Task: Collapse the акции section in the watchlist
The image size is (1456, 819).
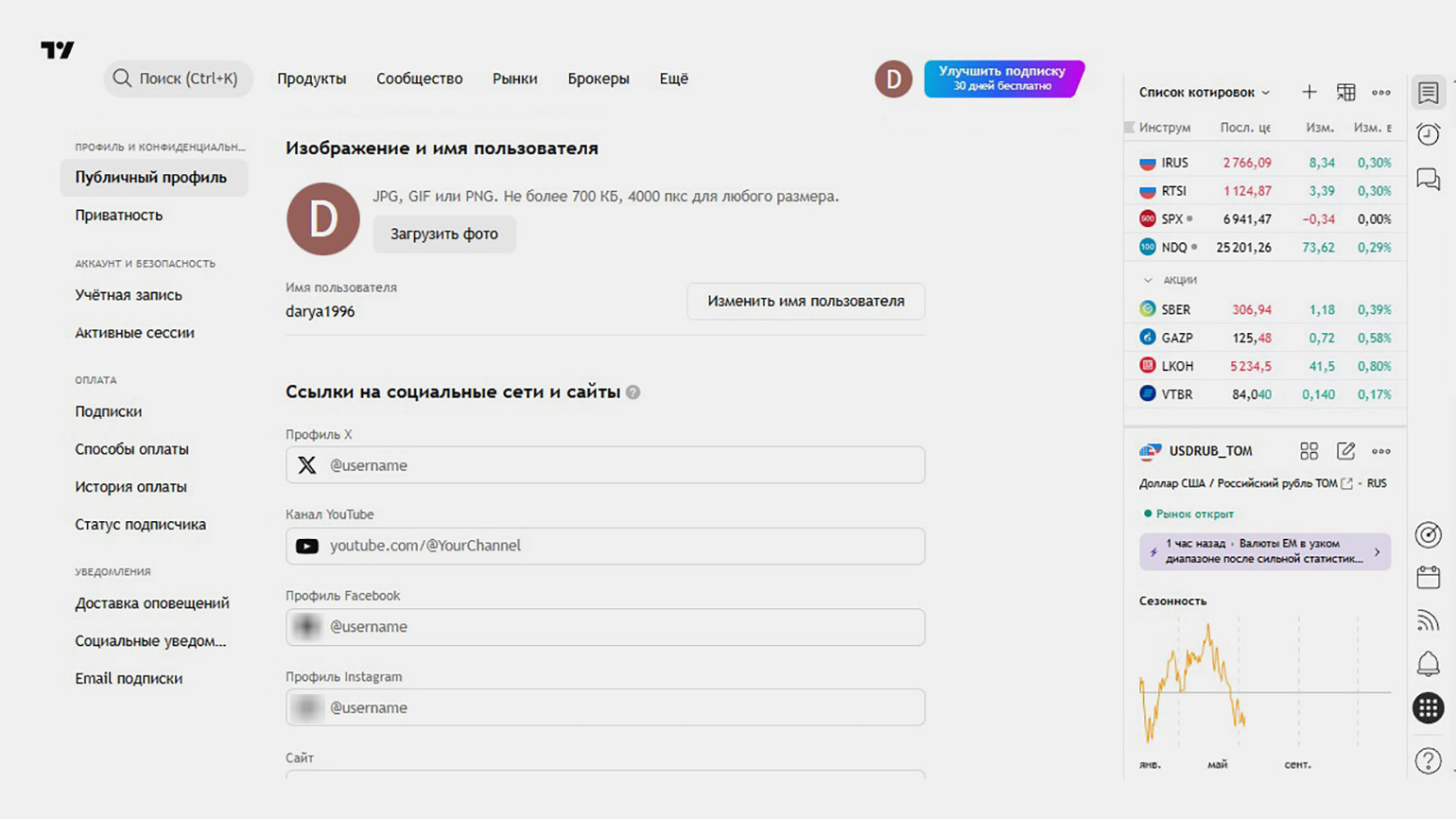Action: point(1148,280)
